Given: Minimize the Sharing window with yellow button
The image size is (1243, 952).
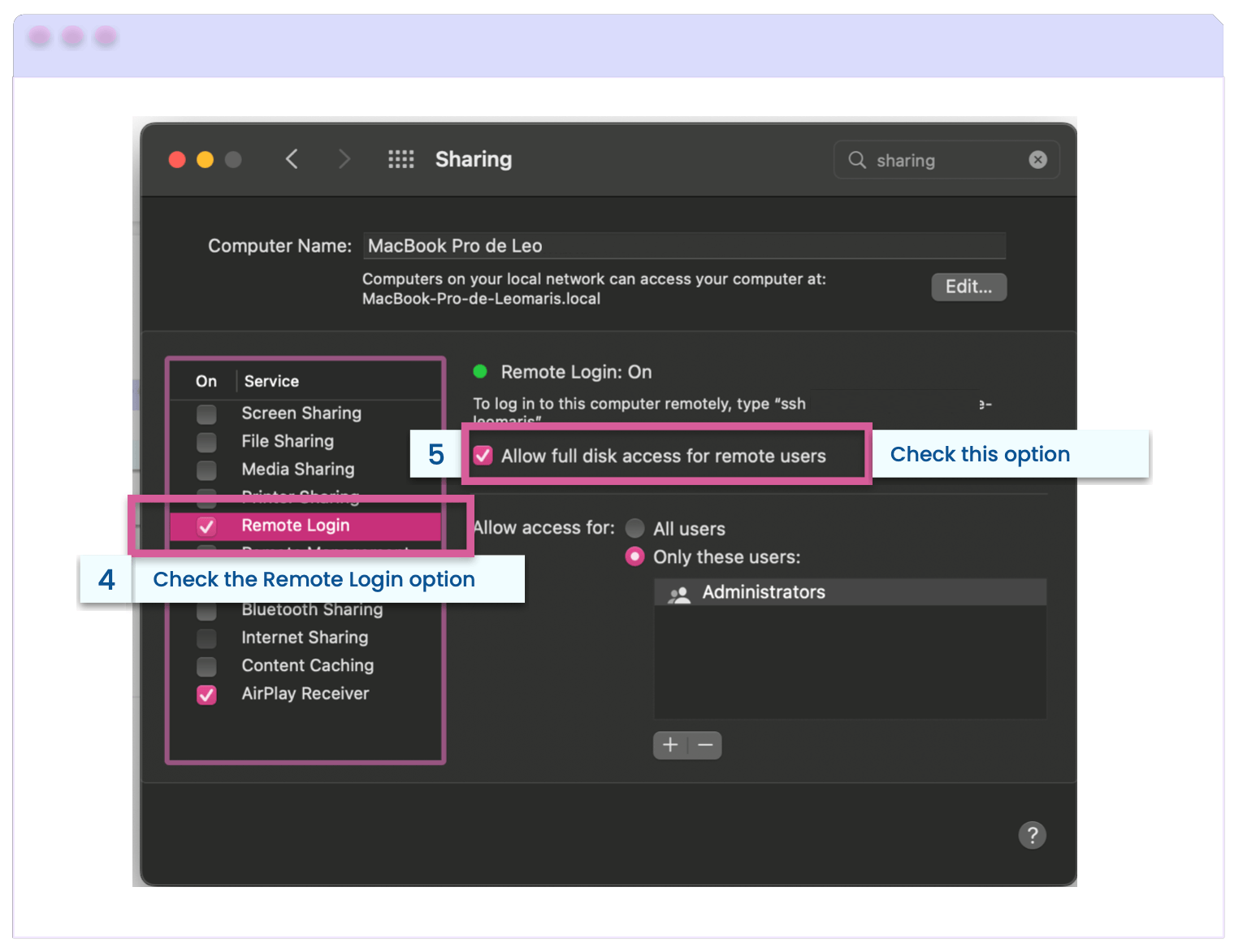Looking at the screenshot, I should tap(205, 159).
